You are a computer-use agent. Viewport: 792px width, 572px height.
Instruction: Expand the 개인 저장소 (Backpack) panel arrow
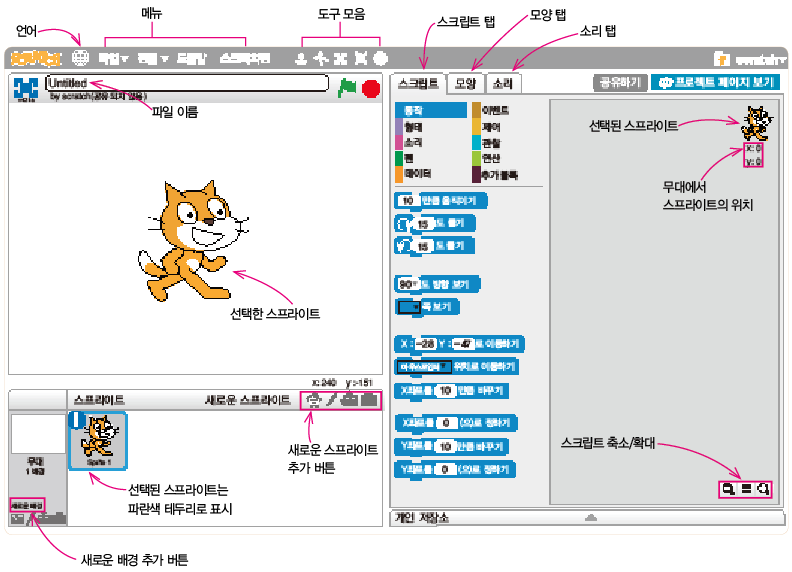591,517
